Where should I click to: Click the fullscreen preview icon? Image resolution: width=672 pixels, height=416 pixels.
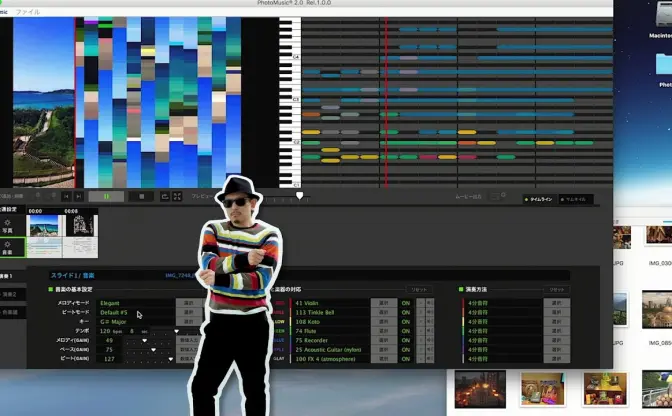tap(177, 196)
